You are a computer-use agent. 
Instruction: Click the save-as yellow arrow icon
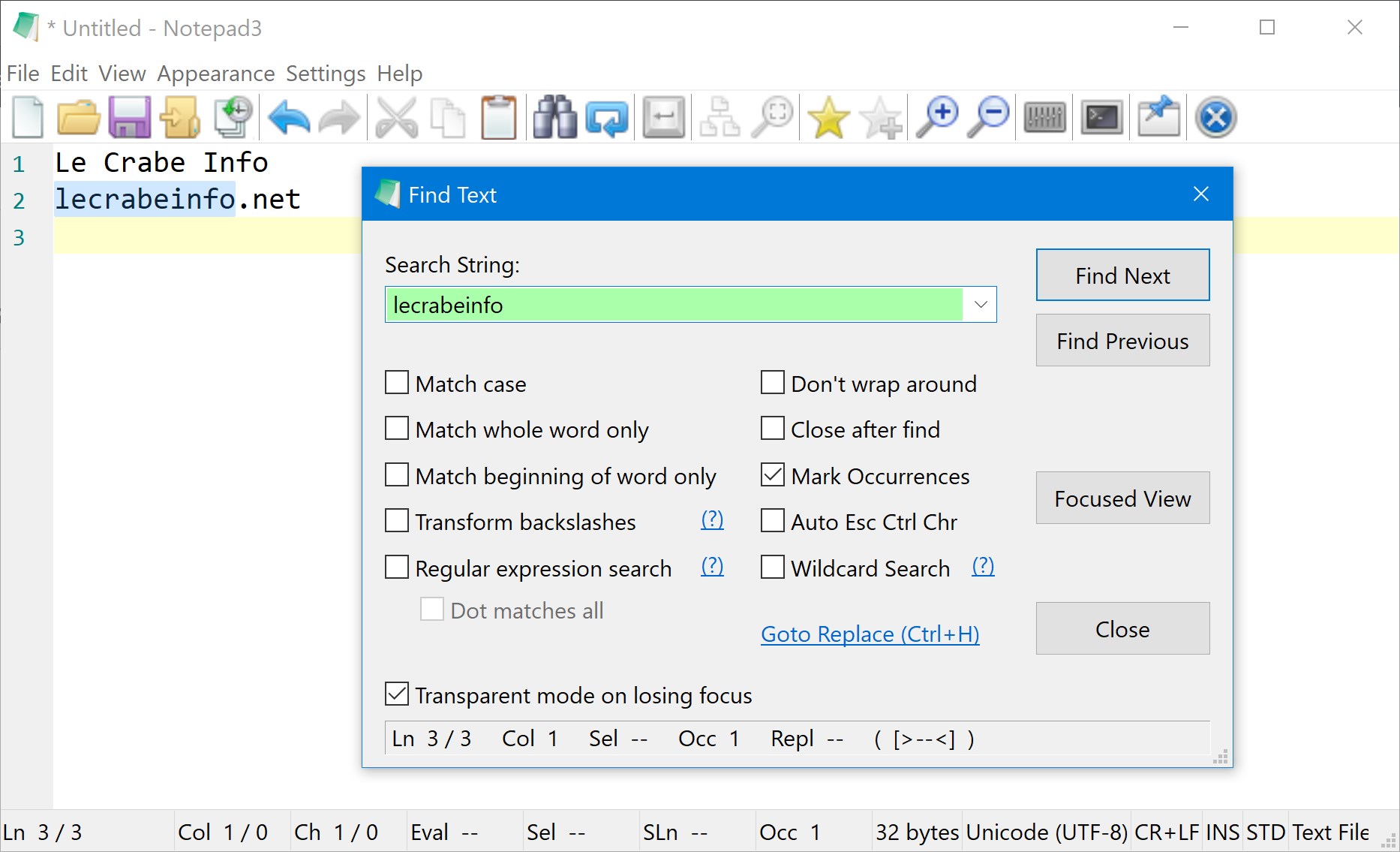coord(181,117)
